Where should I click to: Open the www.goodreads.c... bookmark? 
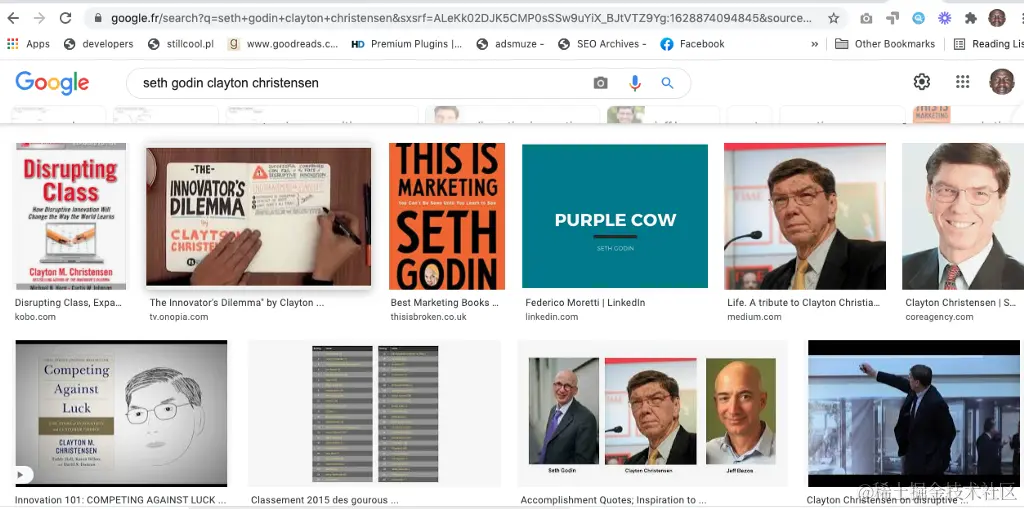283,44
